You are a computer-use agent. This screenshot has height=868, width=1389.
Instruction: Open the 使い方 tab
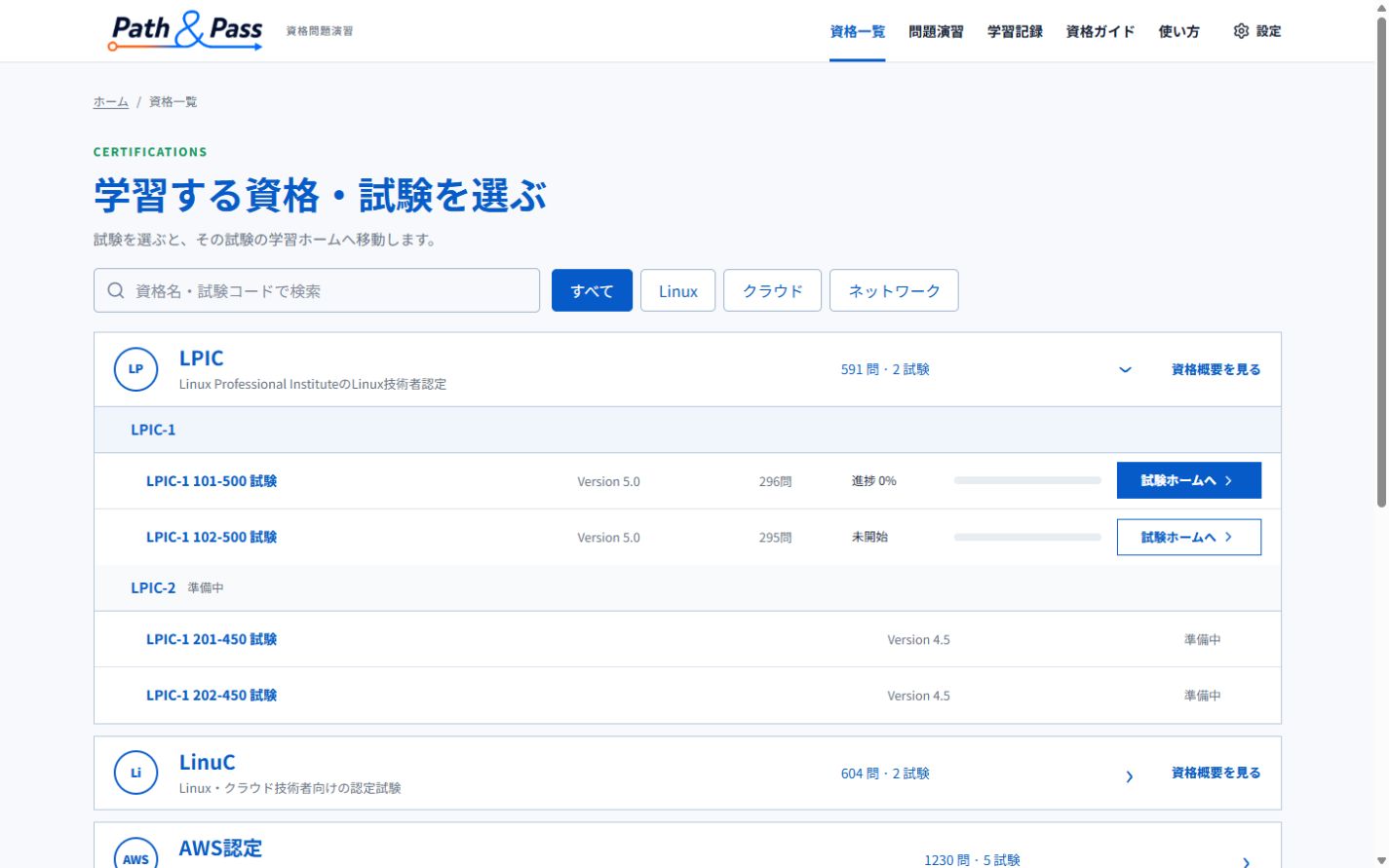pyautogui.click(x=1178, y=31)
